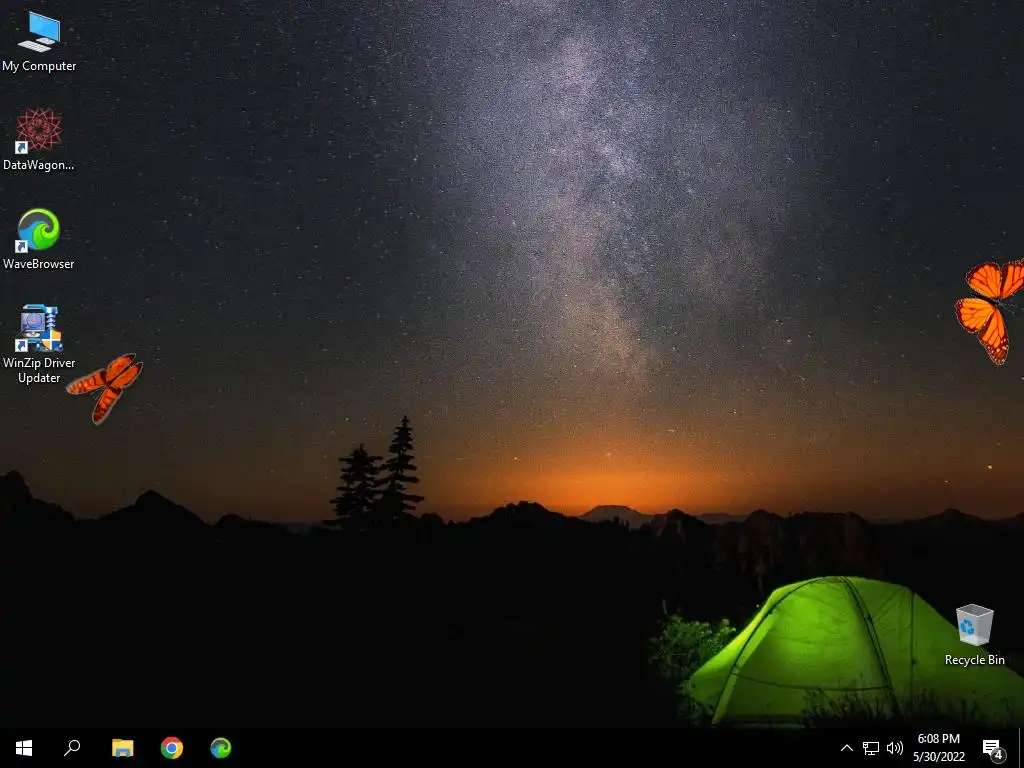Click the 'My Computer' label text

[39, 66]
